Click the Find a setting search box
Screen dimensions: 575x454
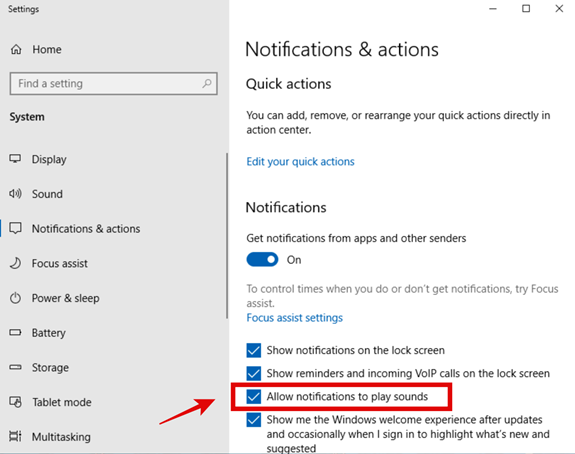[114, 84]
